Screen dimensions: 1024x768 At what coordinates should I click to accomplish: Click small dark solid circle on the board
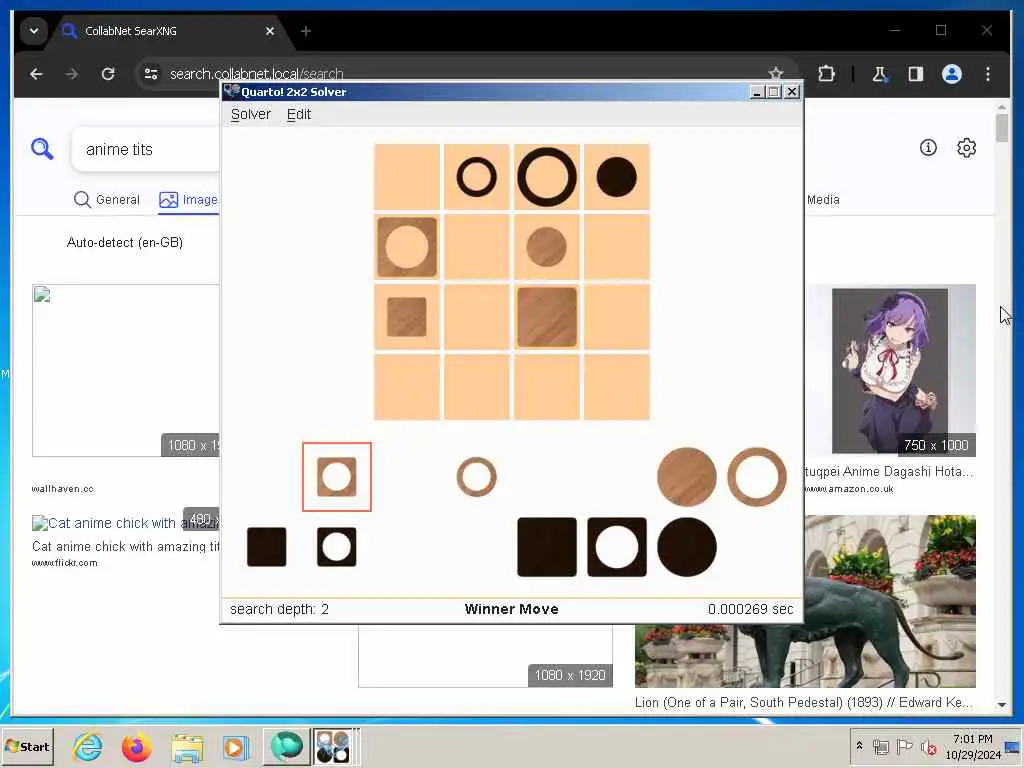616,177
